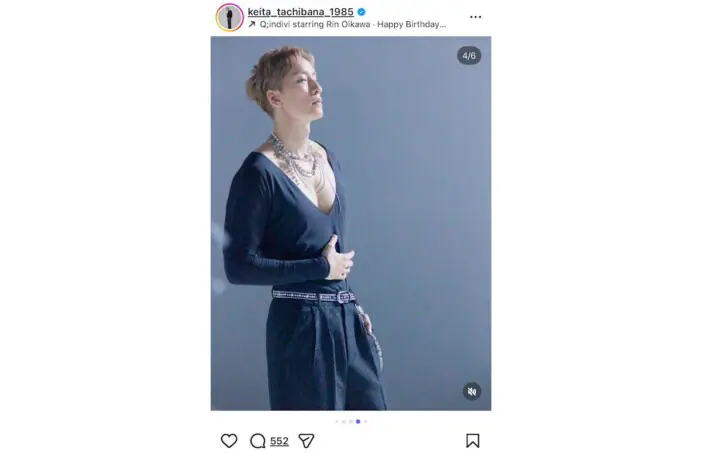Select the carousel dot just before the active one
This screenshot has width=702, height=453.
(351, 422)
